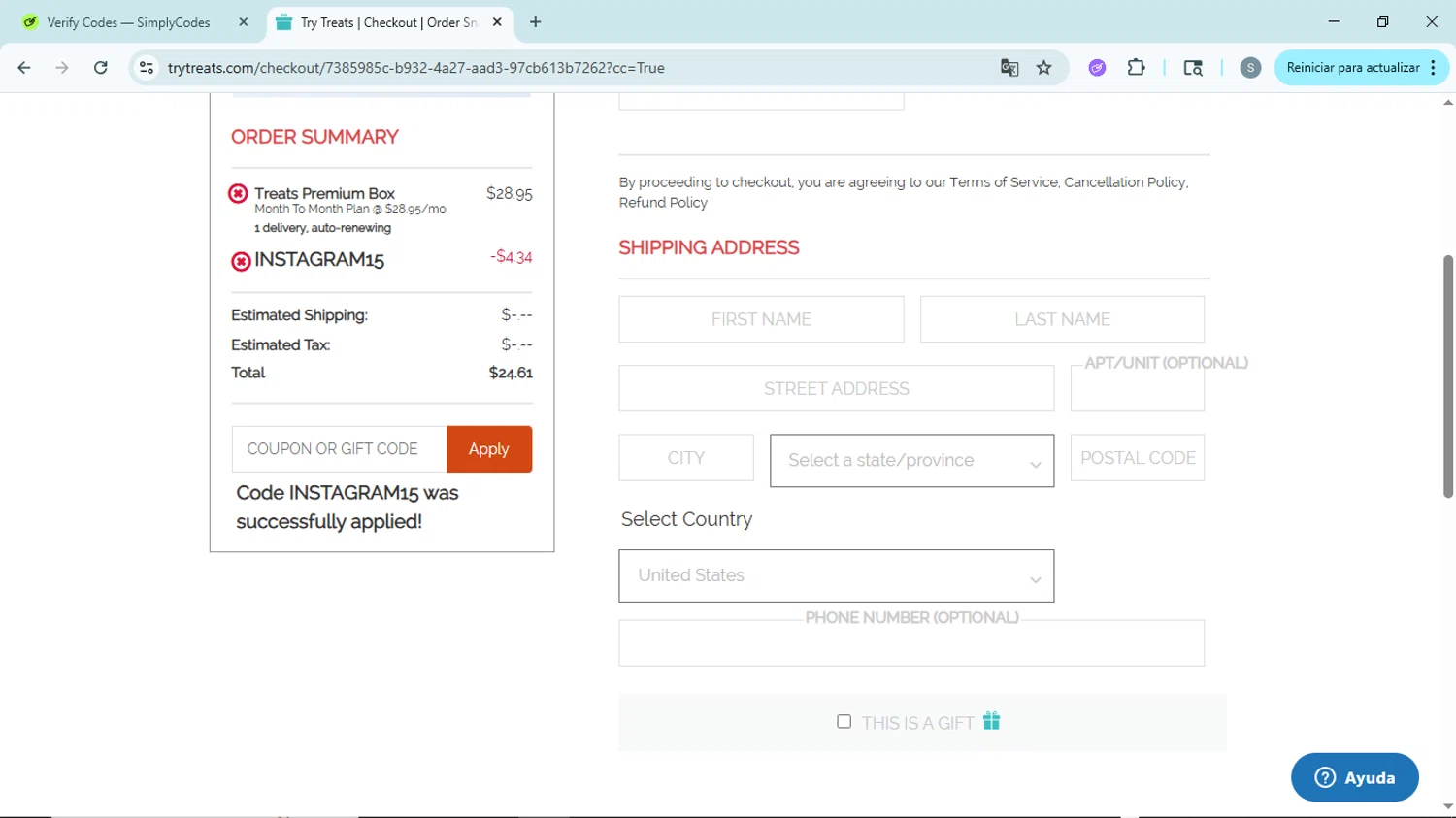Bookmark this page with the star

click(1044, 68)
